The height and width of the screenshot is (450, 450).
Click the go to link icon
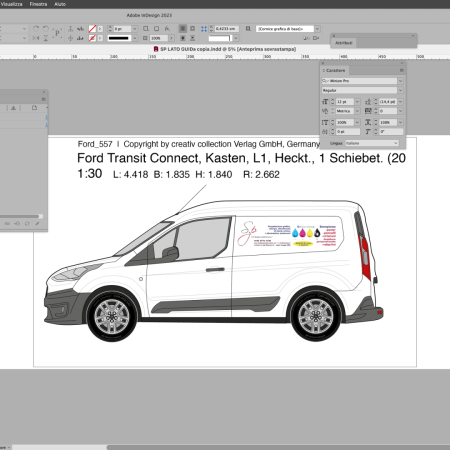(17, 223)
